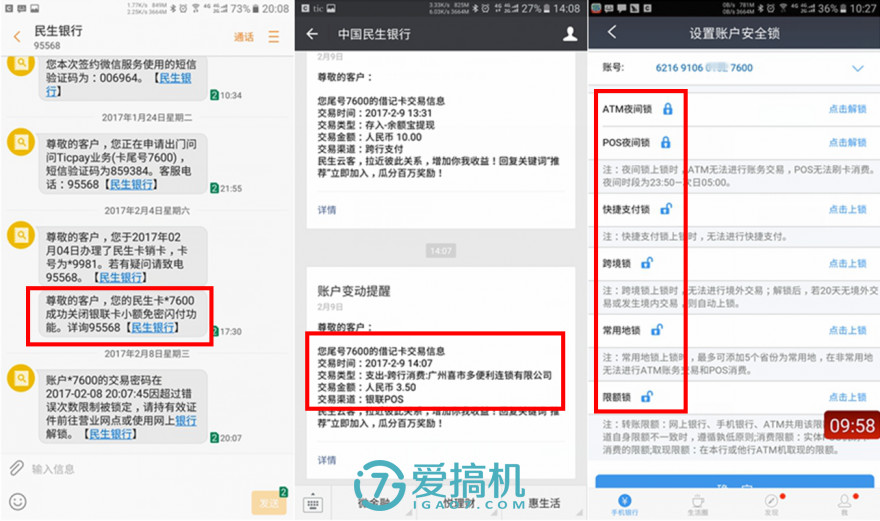The height and width of the screenshot is (521, 880).
Task: Tap the paperclip attachment icon
Action: pyautogui.click(x=17, y=468)
